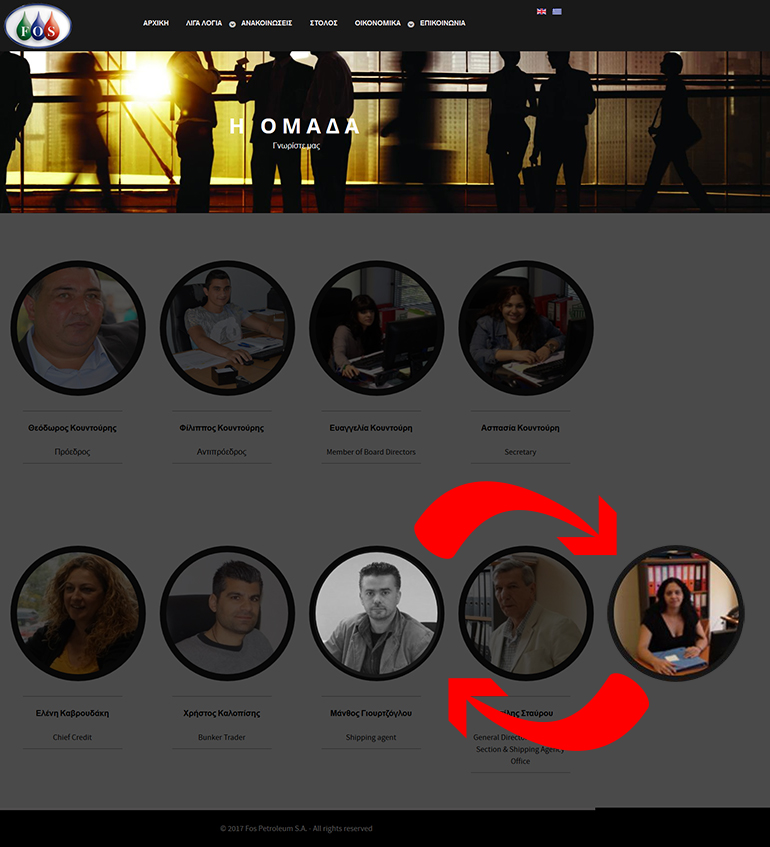770x847 pixels.
Task: Open Χρήστος Καλοπίσης profile photo
Action: coord(227,613)
